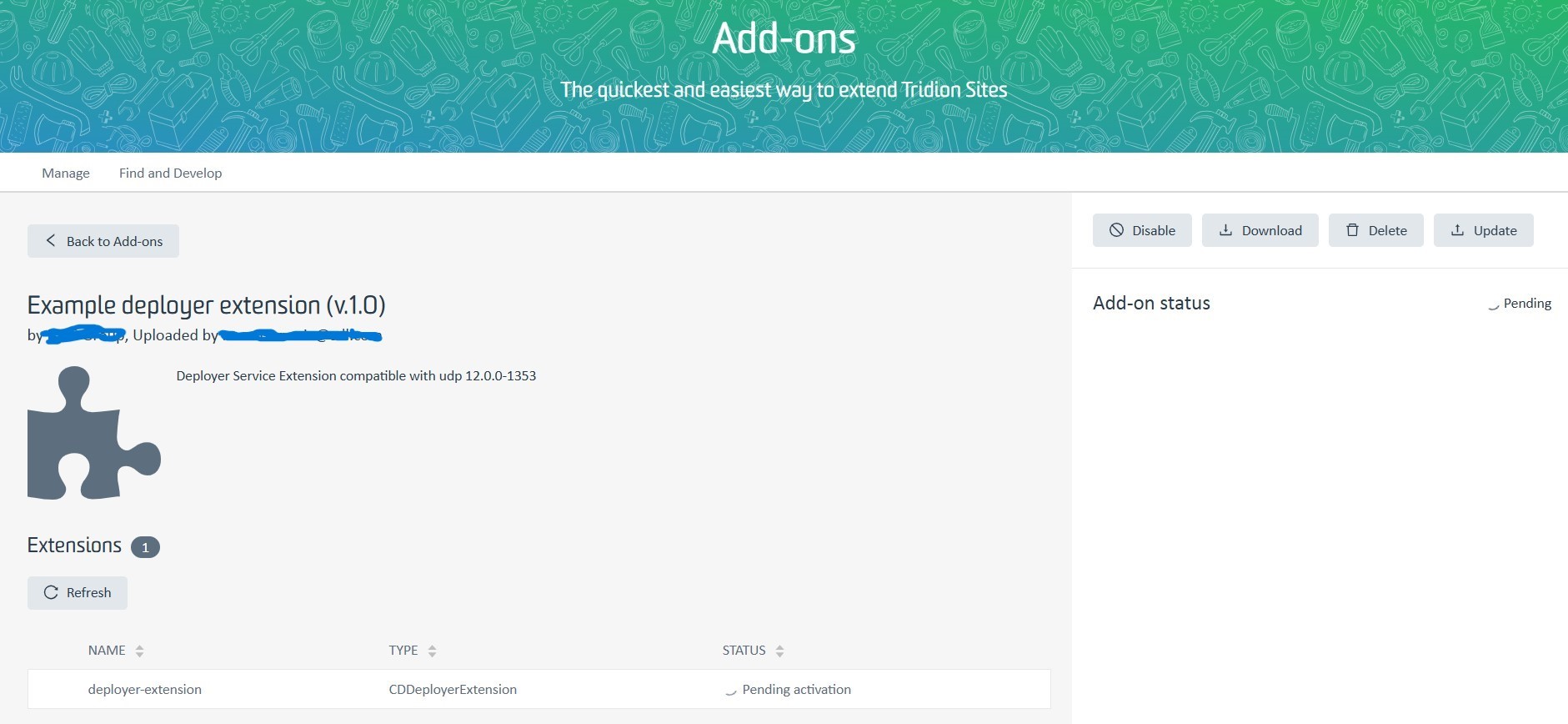Go back to Add-ons list

click(x=103, y=241)
